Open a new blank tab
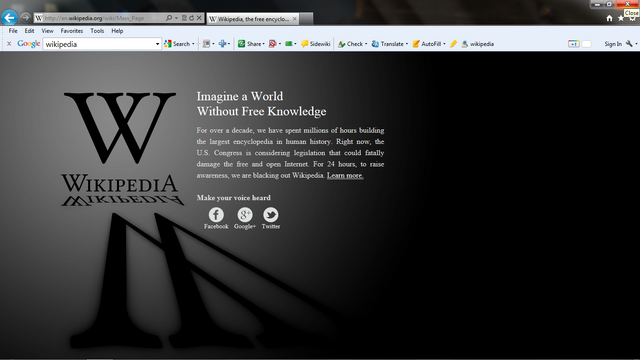The image size is (640, 360). [x=307, y=19]
